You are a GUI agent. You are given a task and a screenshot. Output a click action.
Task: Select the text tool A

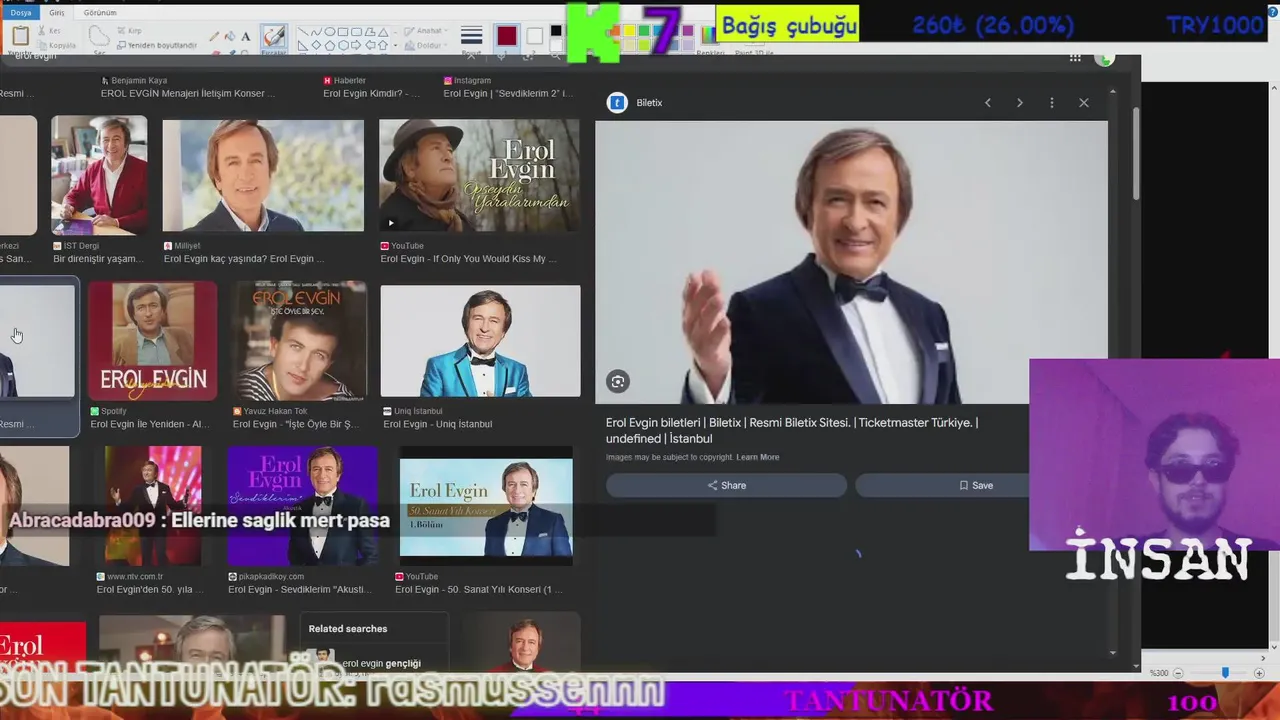(x=245, y=37)
